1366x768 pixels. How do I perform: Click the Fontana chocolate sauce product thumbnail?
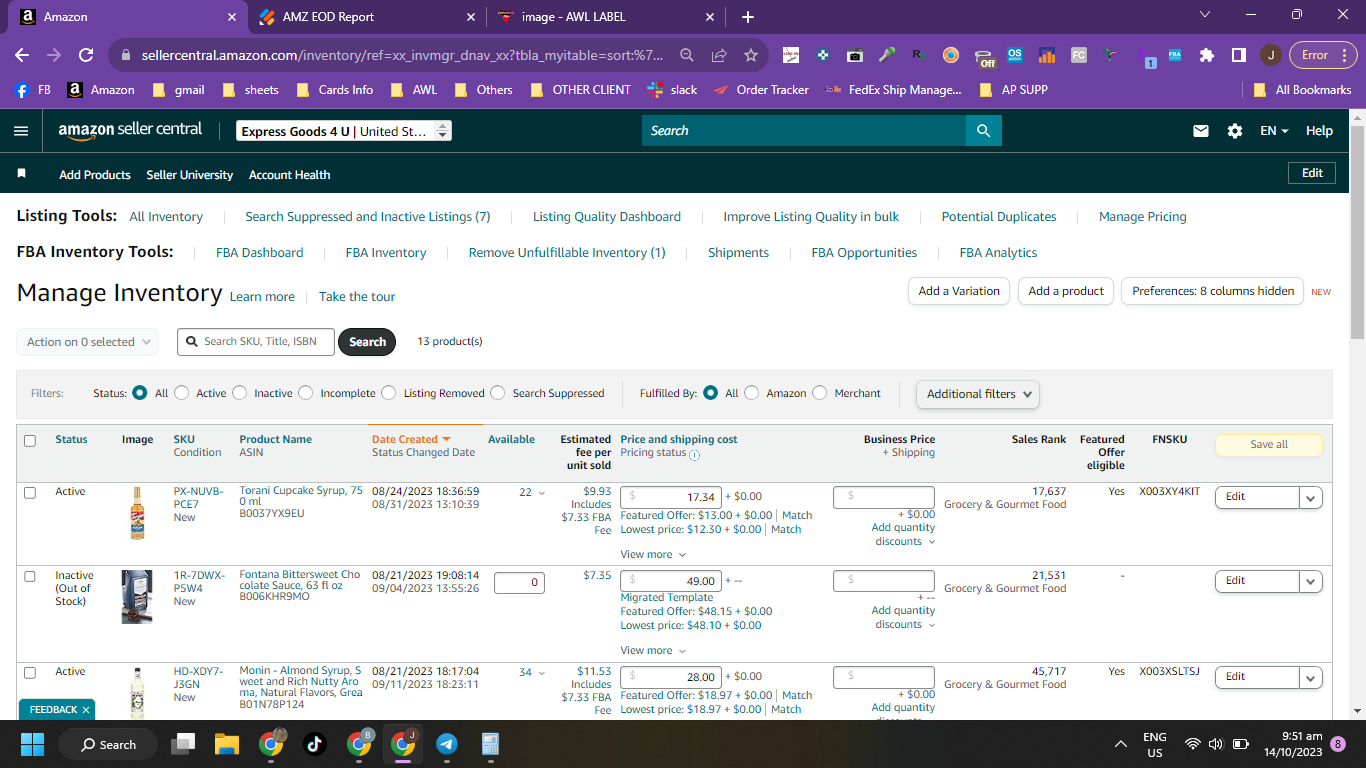click(x=137, y=597)
